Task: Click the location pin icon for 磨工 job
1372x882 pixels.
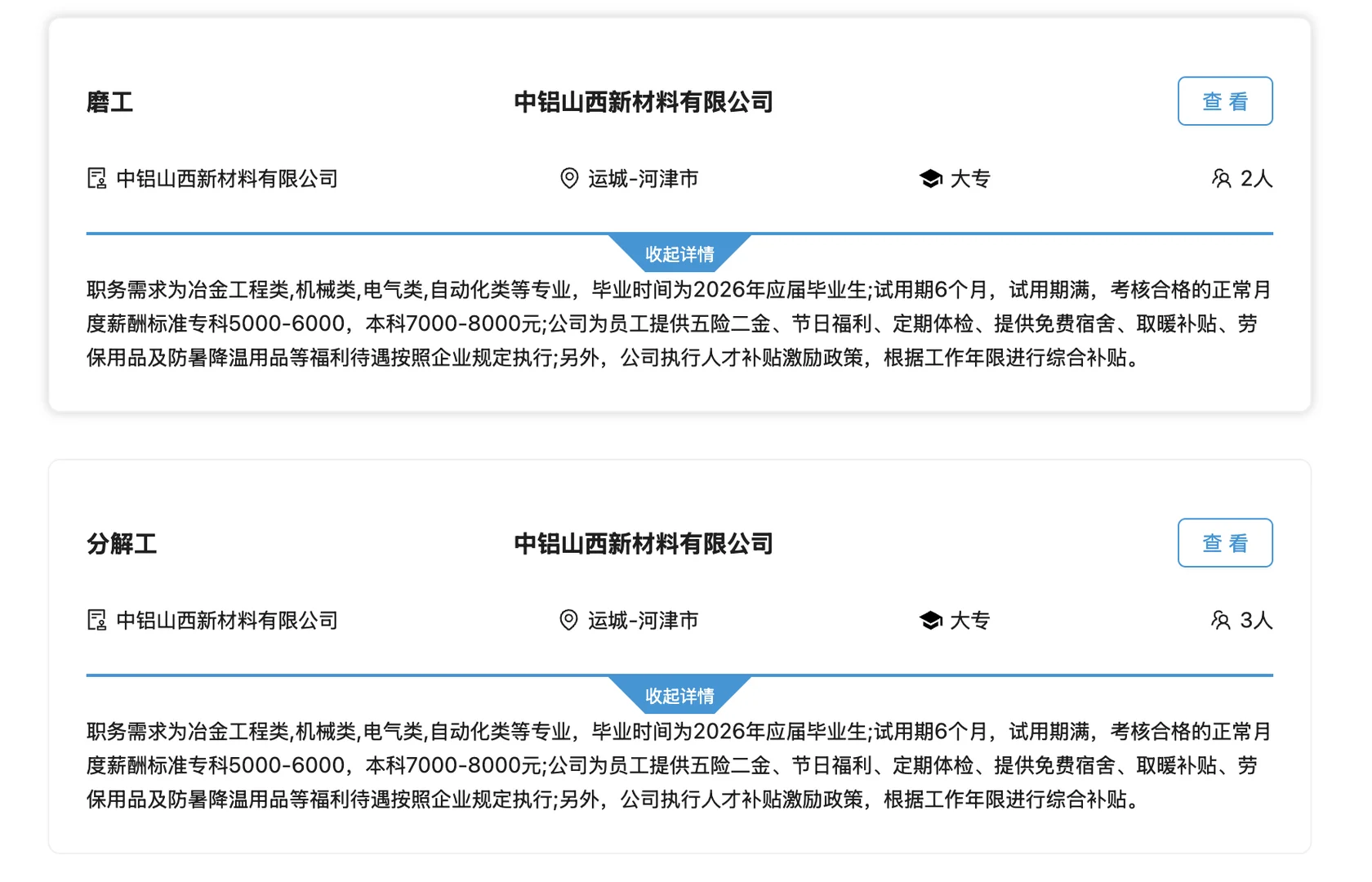Action: click(x=568, y=178)
